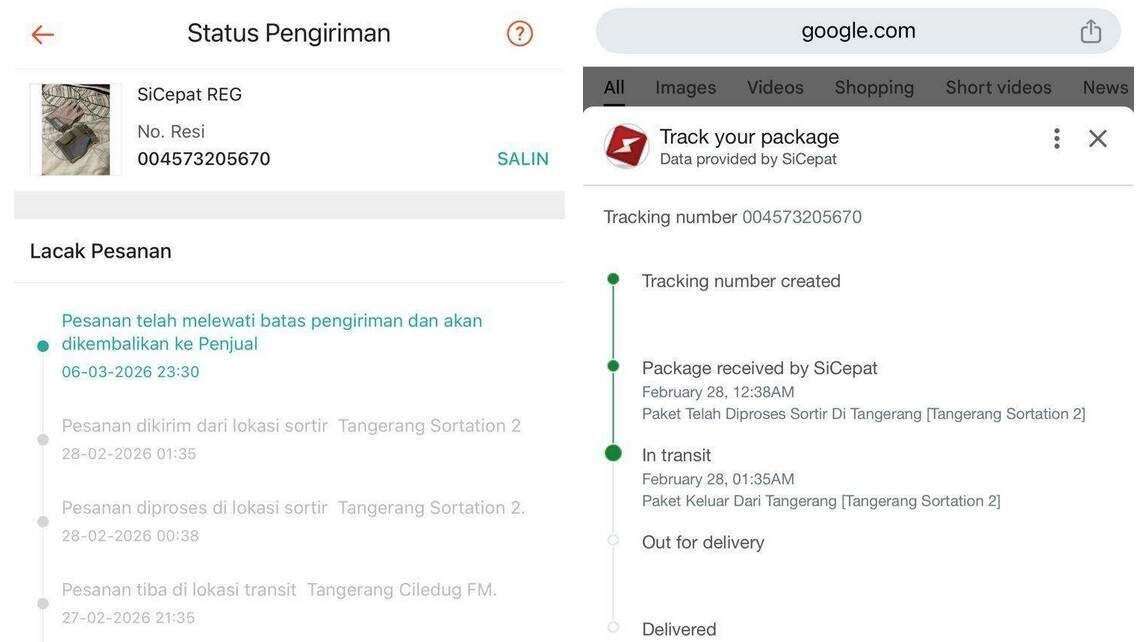
Task: Select tracking number 004573205670 on Google
Action: tap(802, 217)
